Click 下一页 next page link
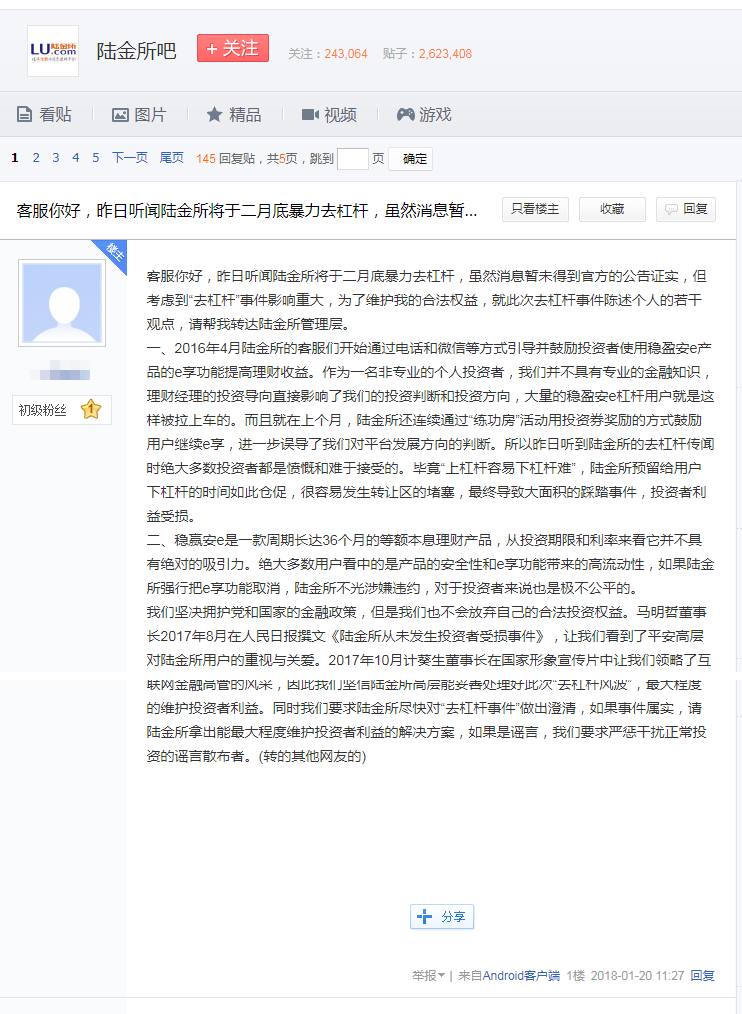The width and height of the screenshot is (742, 1014). pos(129,158)
